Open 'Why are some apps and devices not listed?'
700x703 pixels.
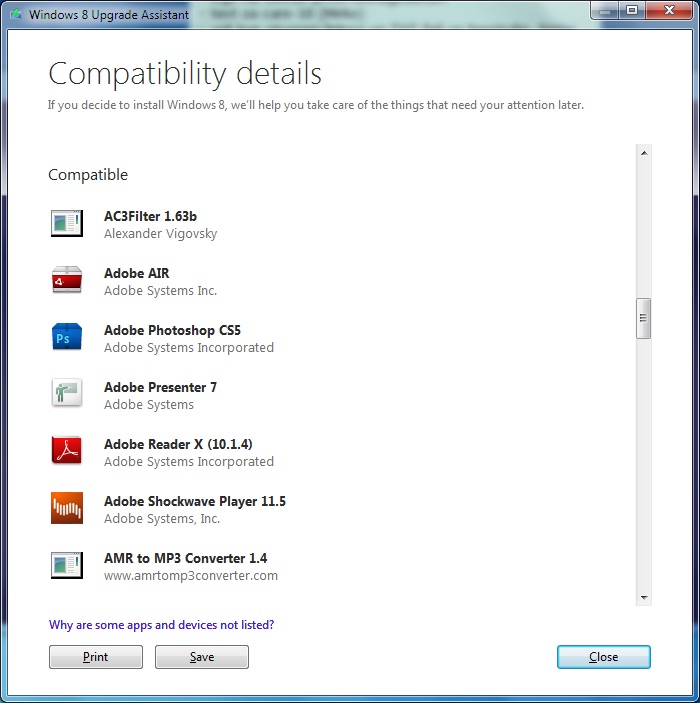161,625
